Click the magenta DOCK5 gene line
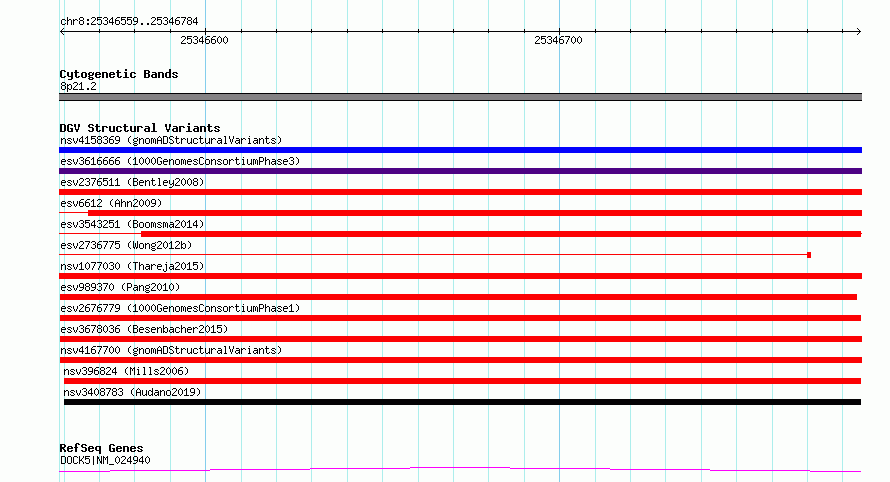Viewport: 890px width, 482px height. [x=460, y=469]
